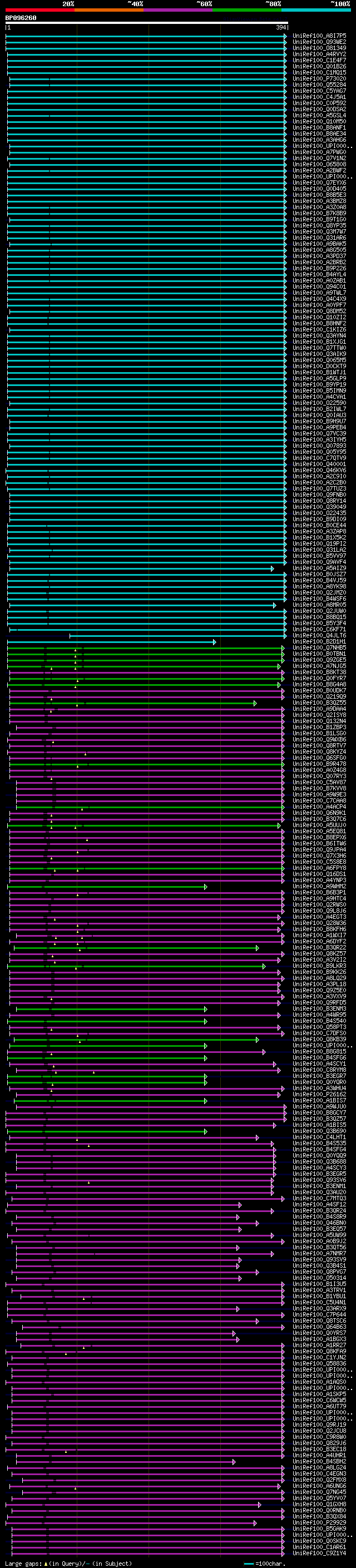Click the short cyan alignment bar for B2D1H1
Image resolution: width=356 pixels, height=1568 pixels.
click(x=111, y=641)
